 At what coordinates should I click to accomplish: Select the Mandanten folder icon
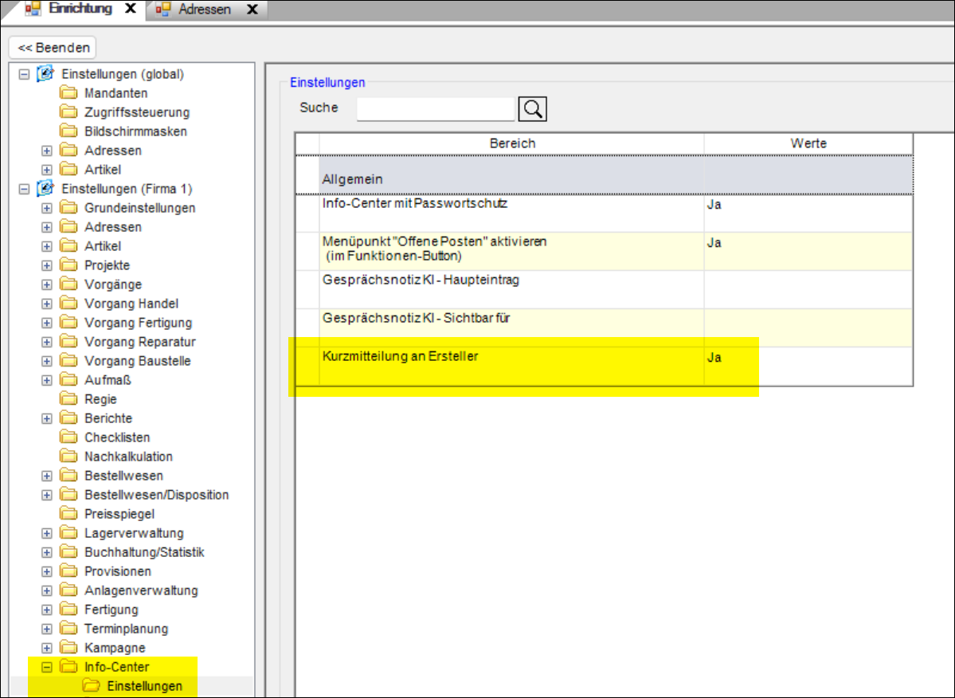(x=69, y=93)
